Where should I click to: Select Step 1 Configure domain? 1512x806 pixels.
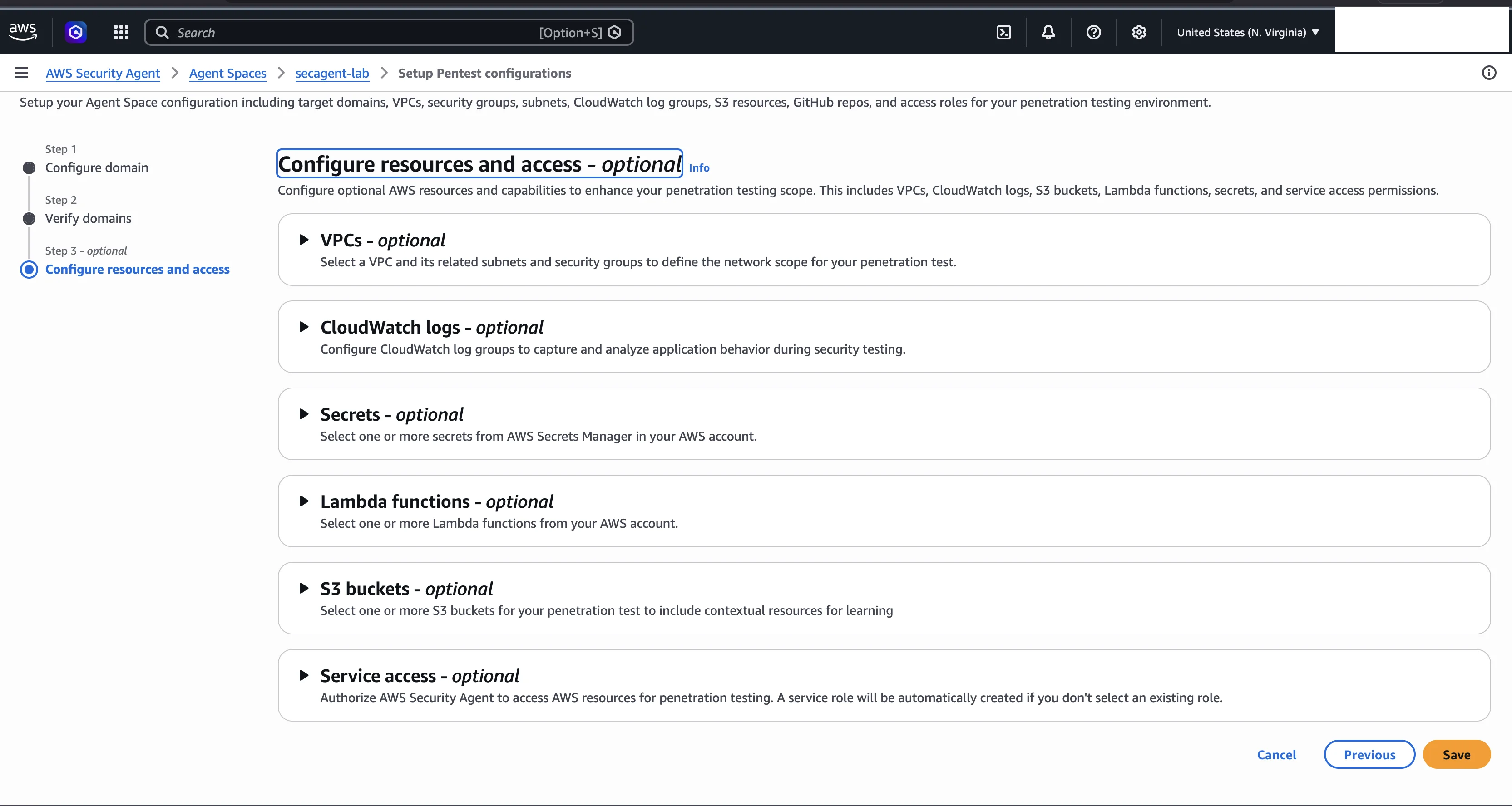(x=97, y=168)
